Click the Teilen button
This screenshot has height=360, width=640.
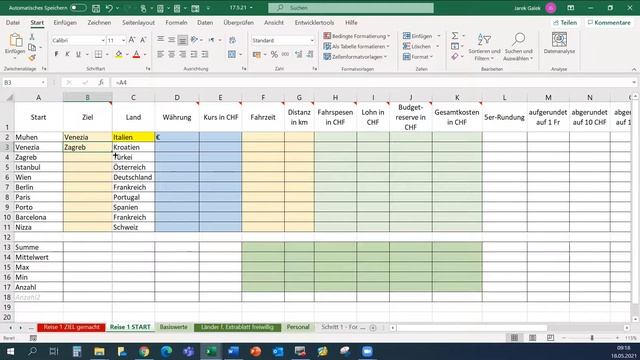tap(565, 22)
